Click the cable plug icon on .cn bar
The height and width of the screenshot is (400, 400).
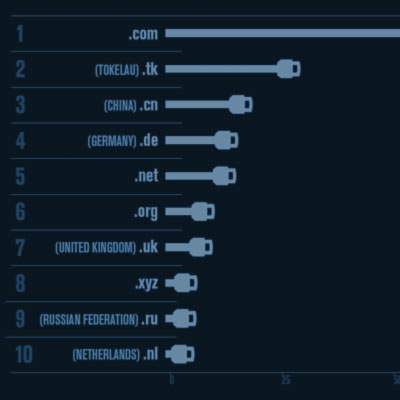click(x=241, y=104)
